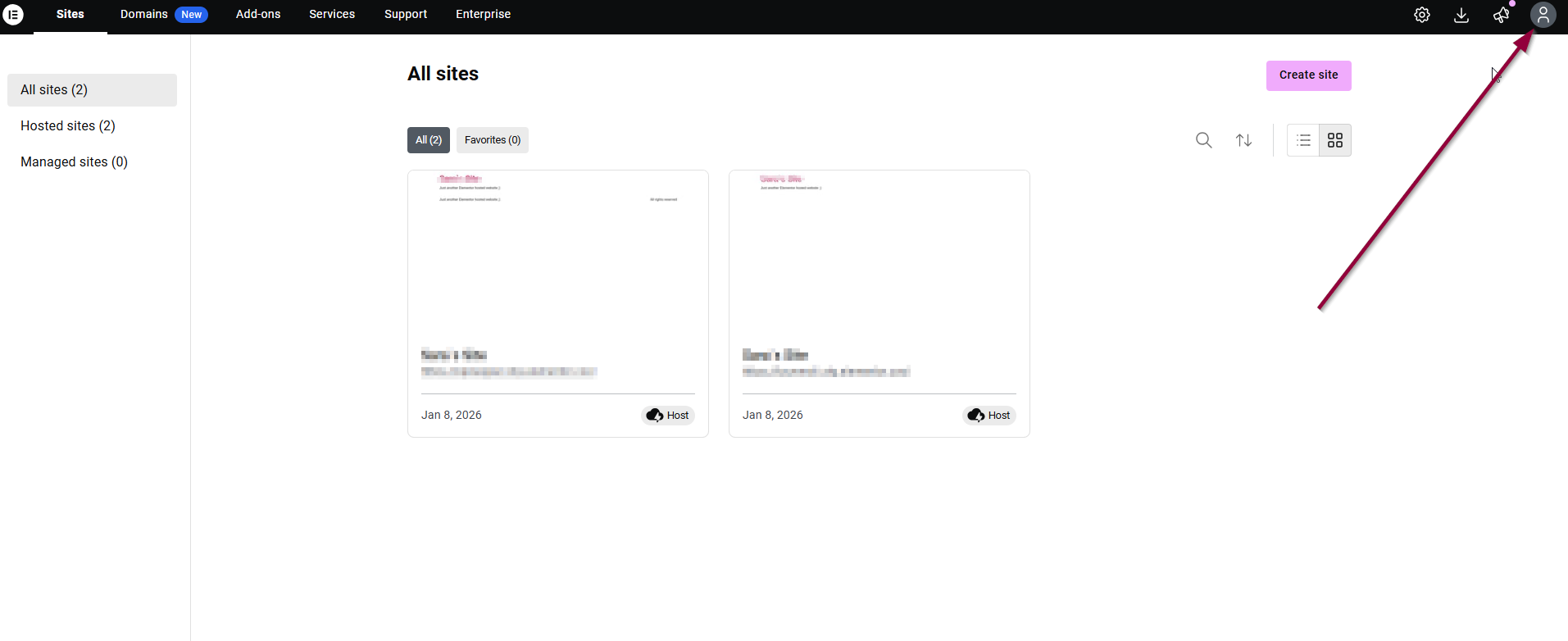Select Managed sites (0) in sidebar
The height and width of the screenshot is (641, 1568).
(x=74, y=161)
